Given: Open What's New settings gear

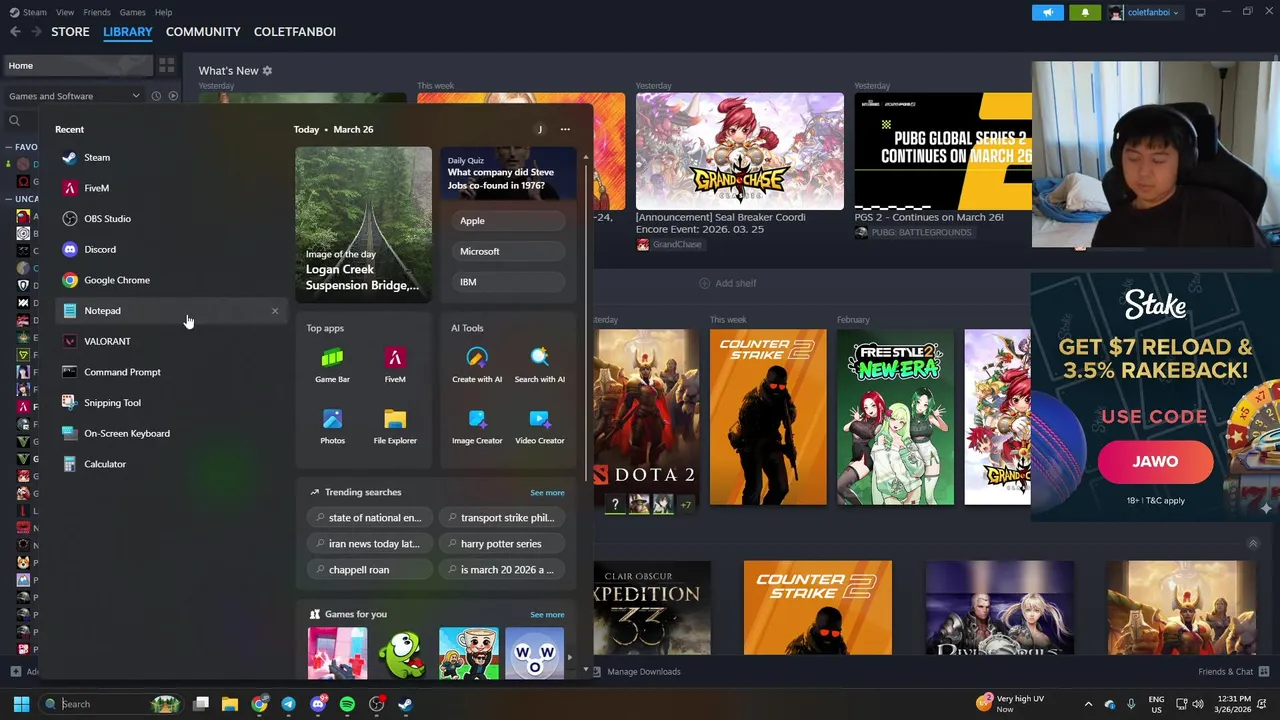Looking at the screenshot, I should (x=267, y=71).
